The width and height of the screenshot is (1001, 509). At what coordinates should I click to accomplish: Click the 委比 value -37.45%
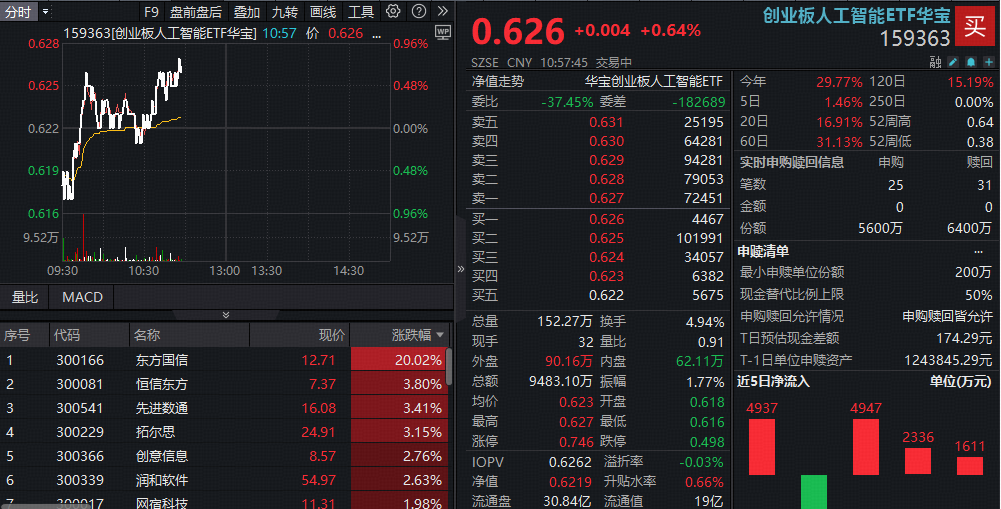tap(567, 102)
